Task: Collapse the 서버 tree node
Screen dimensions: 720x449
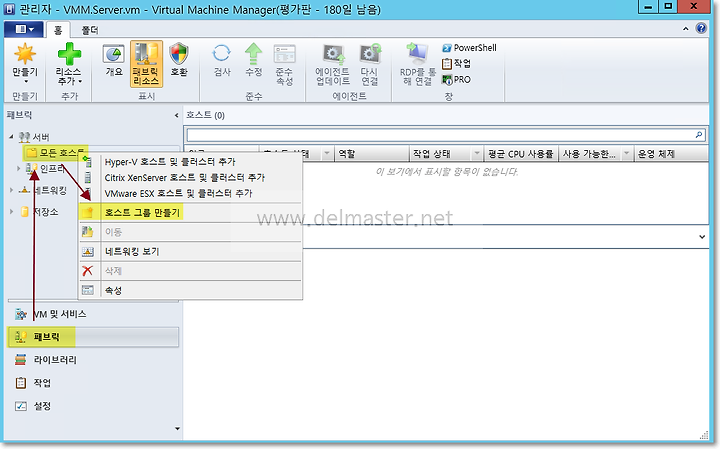Action: (11, 136)
